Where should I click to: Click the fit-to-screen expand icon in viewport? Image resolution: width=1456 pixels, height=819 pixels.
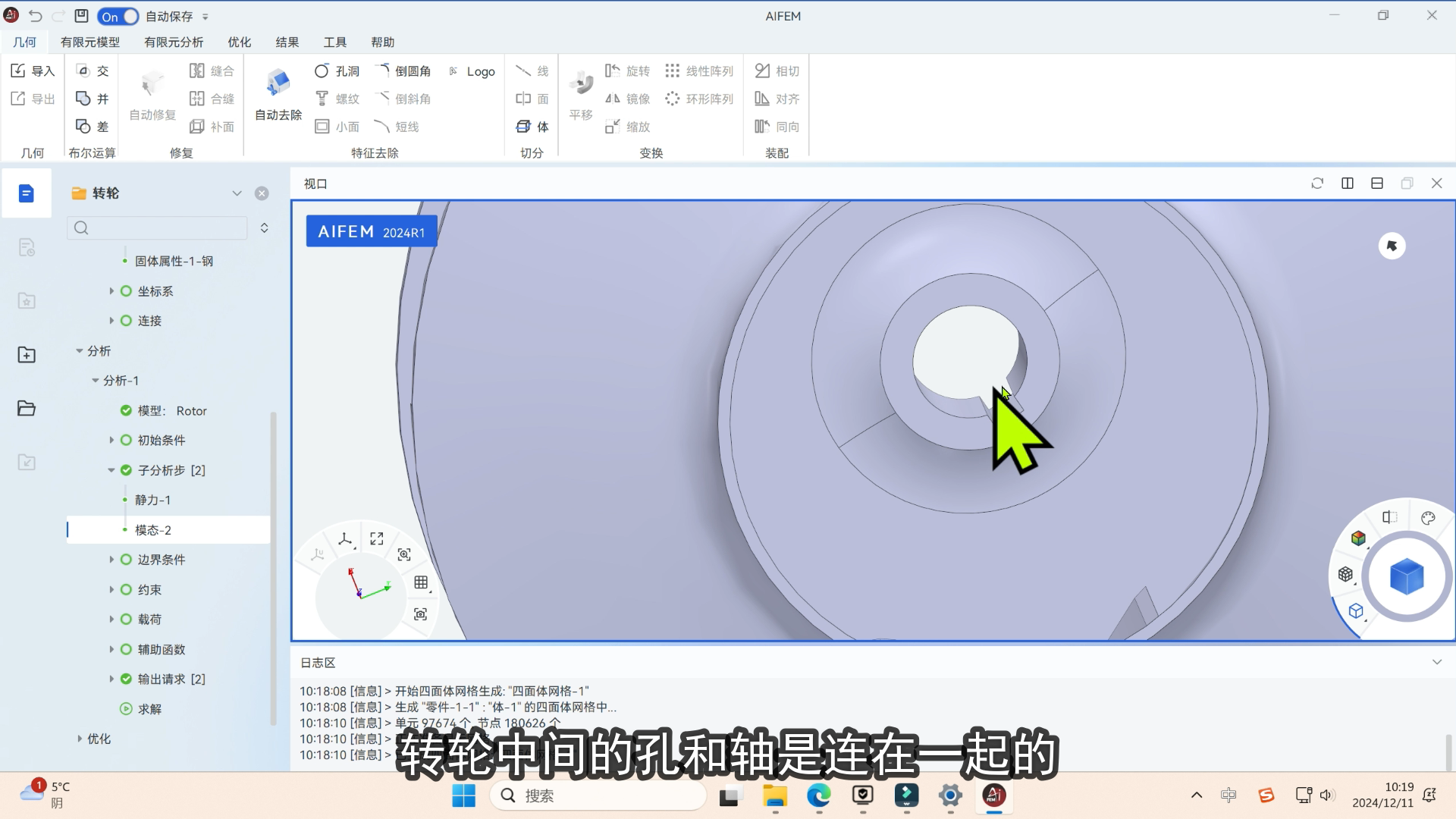pyautogui.click(x=377, y=538)
